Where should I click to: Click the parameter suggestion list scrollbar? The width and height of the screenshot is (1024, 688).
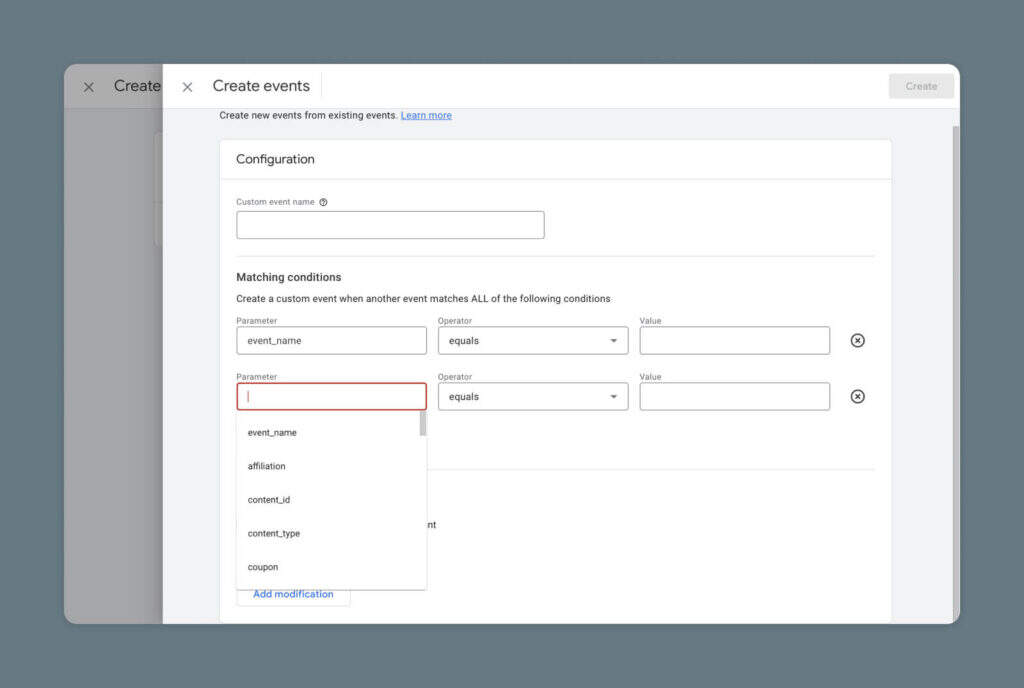point(423,424)
